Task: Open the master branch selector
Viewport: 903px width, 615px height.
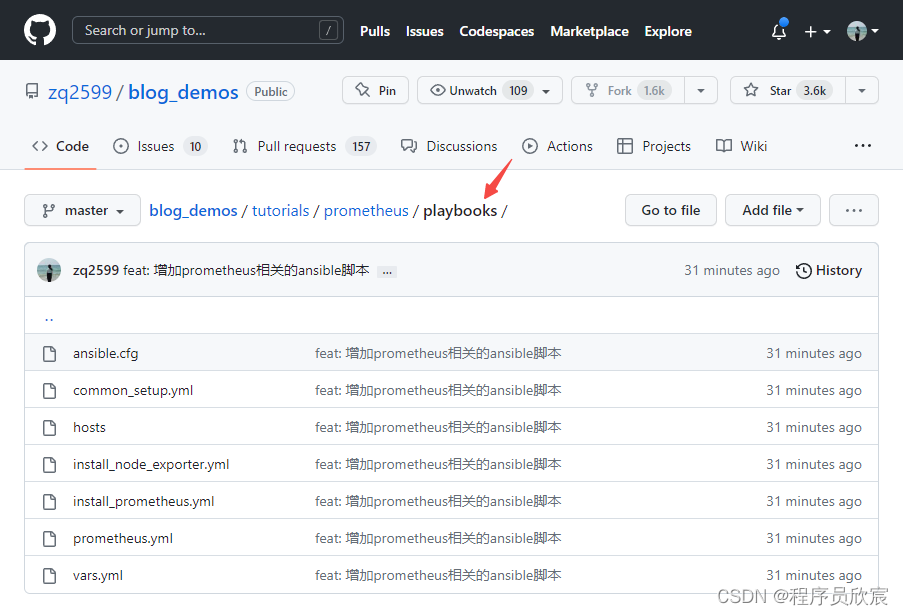Action: coord(82,210)
